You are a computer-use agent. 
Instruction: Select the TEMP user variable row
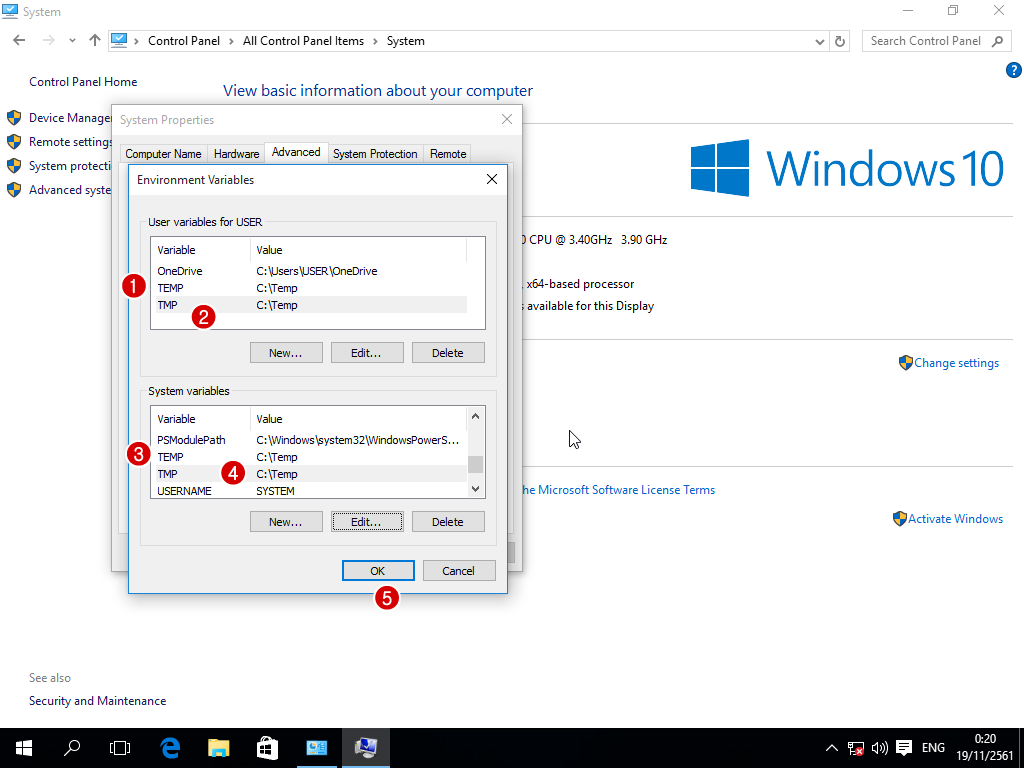tap(312, 288)
